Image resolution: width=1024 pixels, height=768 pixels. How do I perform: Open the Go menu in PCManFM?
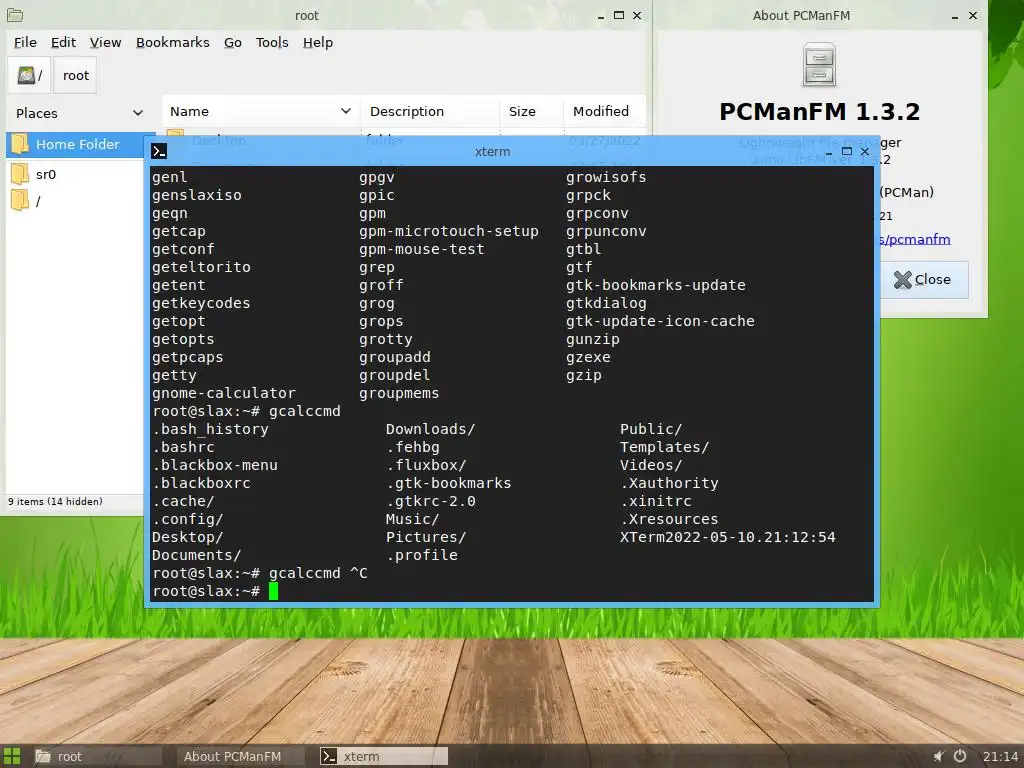pos(232,42)
